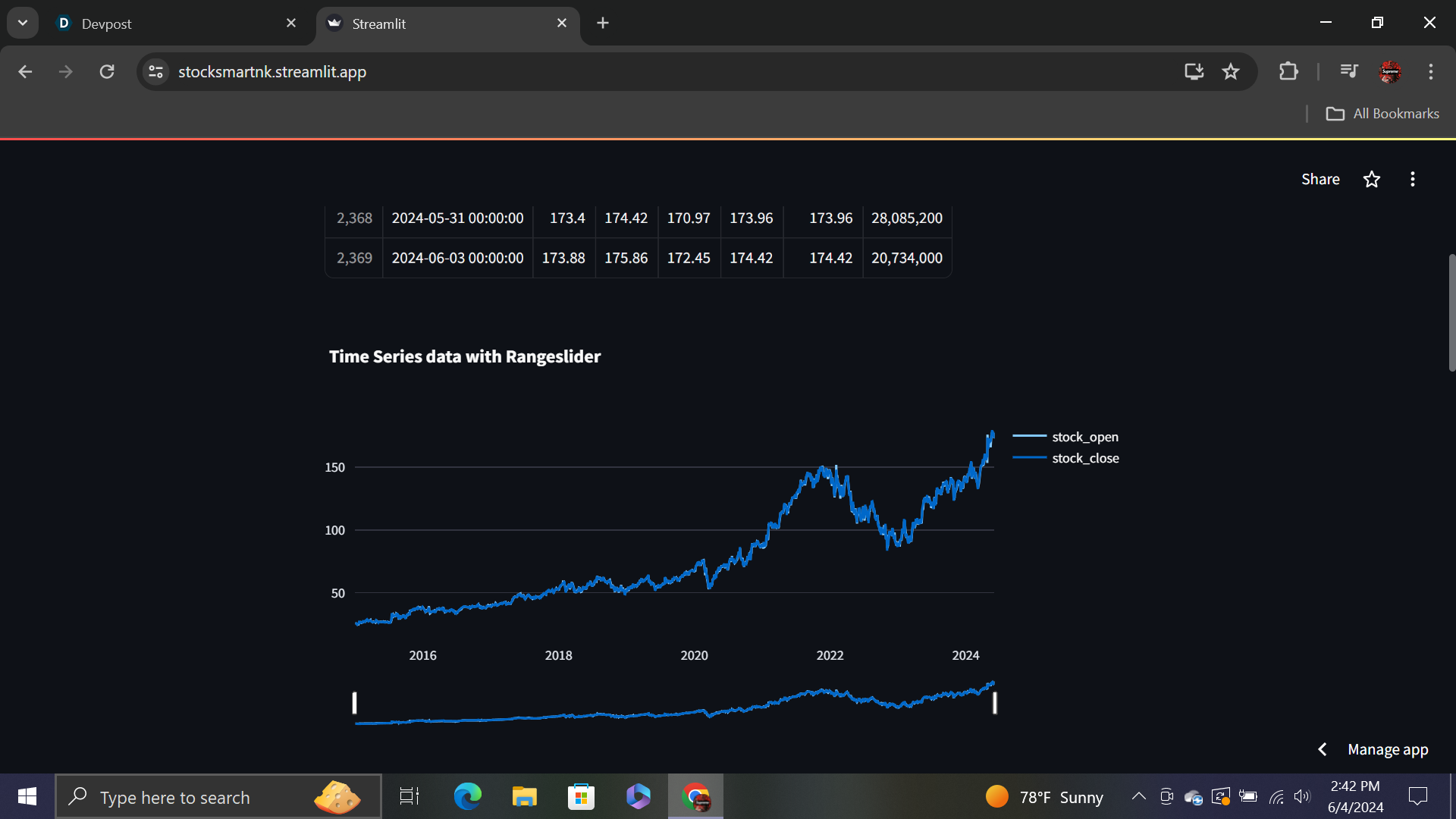Show hidden system tray icons
This screenshot has height=819, width=1456.
point(1138,796)
